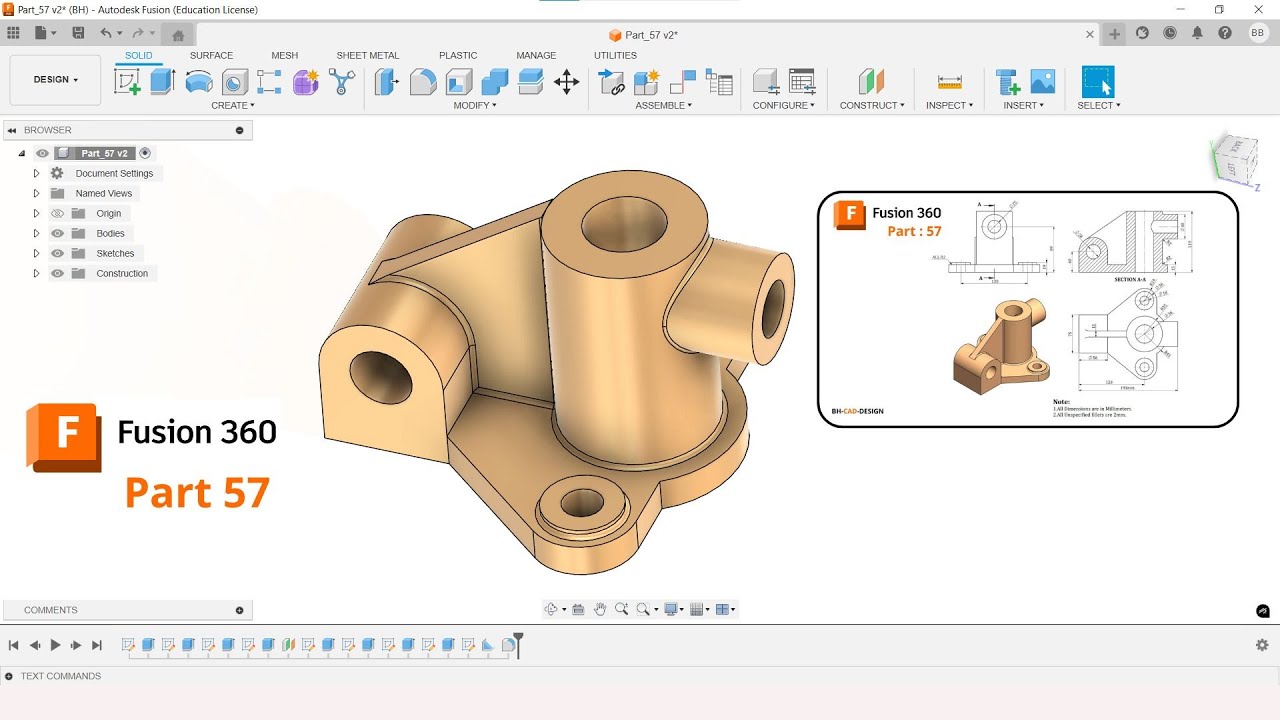Hide the Construction folder
The image size is (1280, 720).
click(57, 273)
